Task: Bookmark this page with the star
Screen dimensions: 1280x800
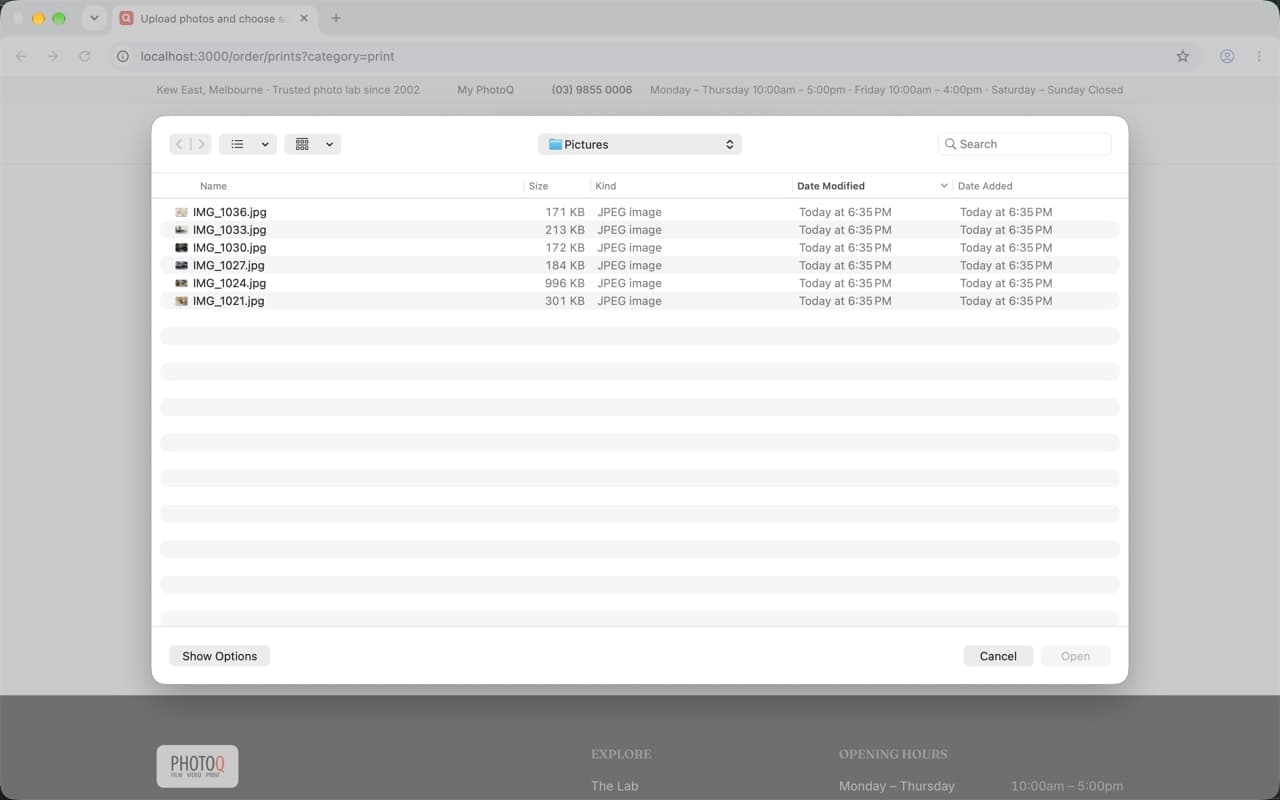Action: (x=1183, y=57)
